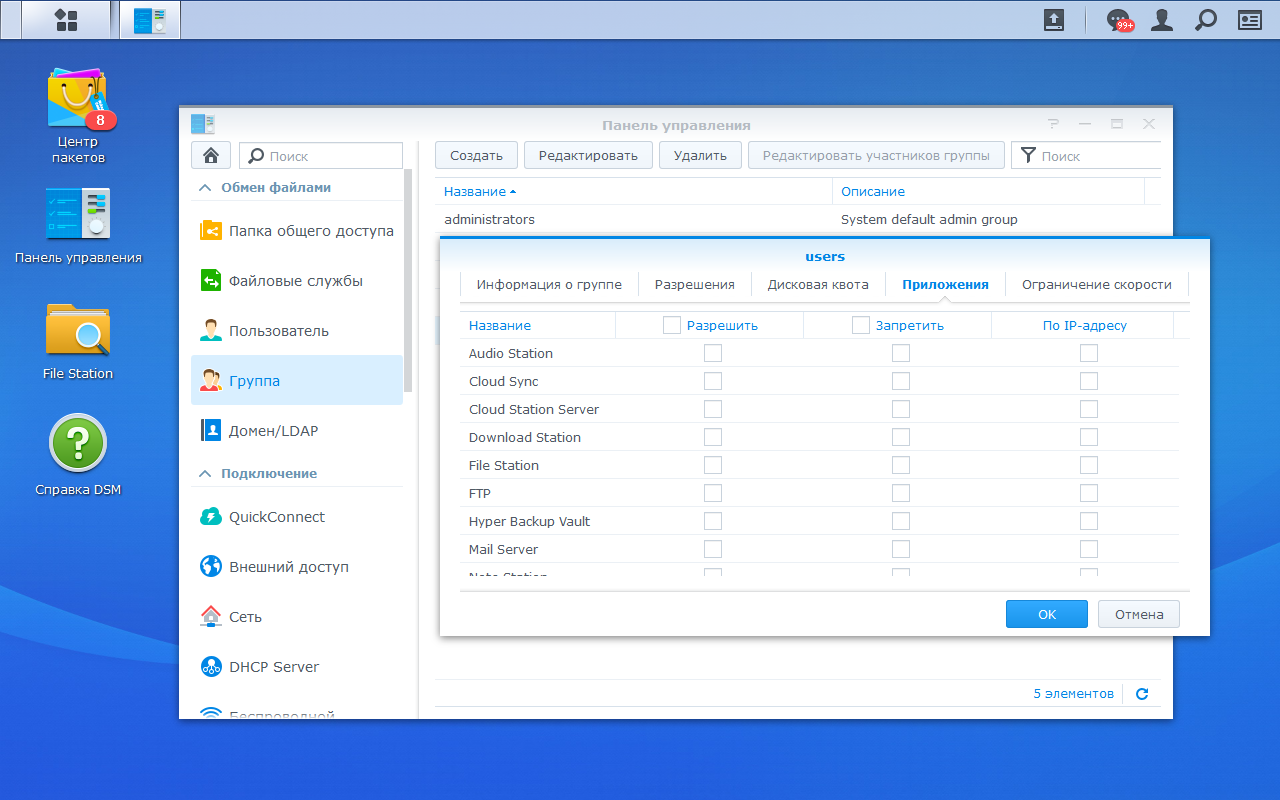The image size is (1280, 800).
Task: Click the filter funnel icon
Action: (x=1028, y=156)
